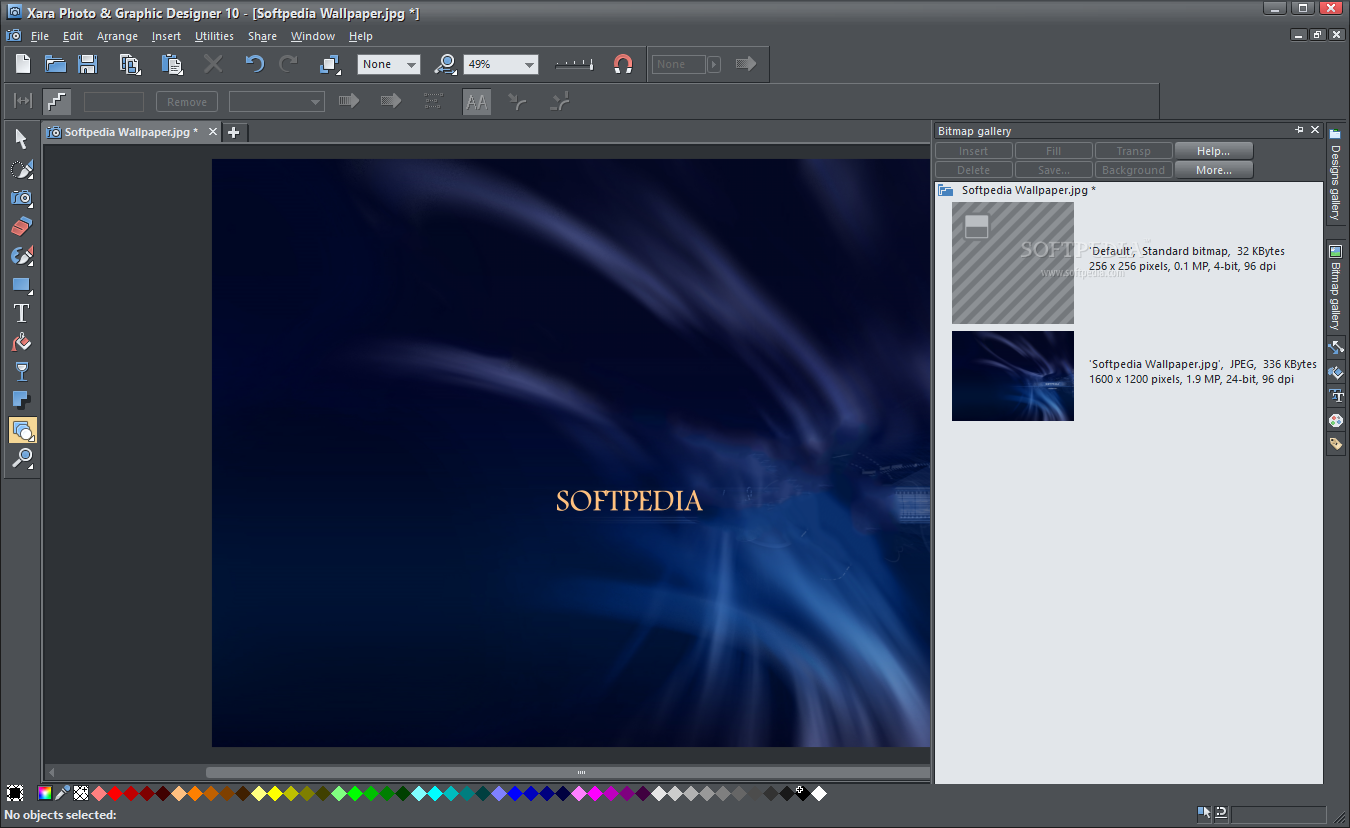Click the ruler-style Options icon beside Snap
1350x828 pixels.
tap(574, 64)
